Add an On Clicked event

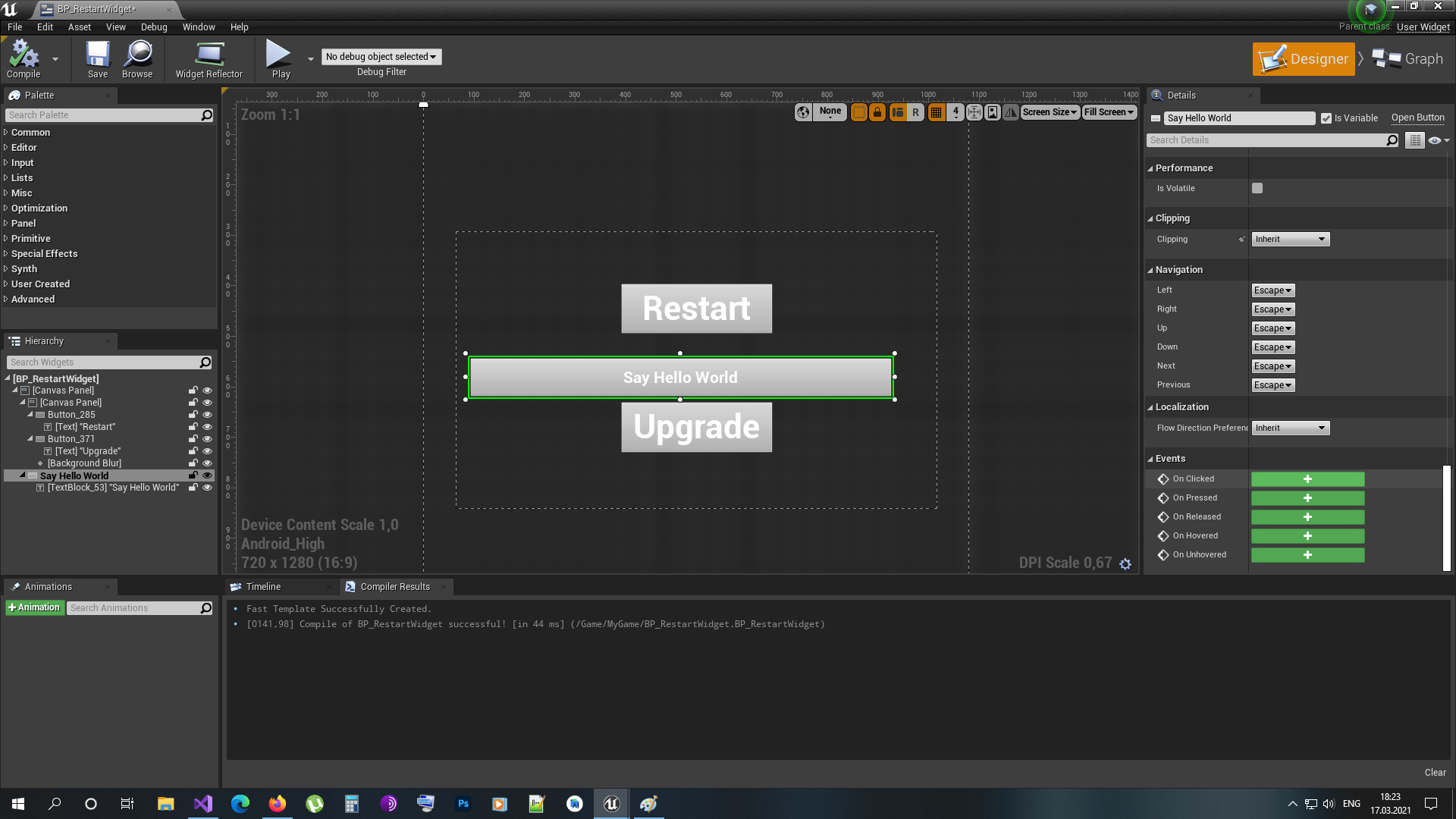(x=1307, y=479)
